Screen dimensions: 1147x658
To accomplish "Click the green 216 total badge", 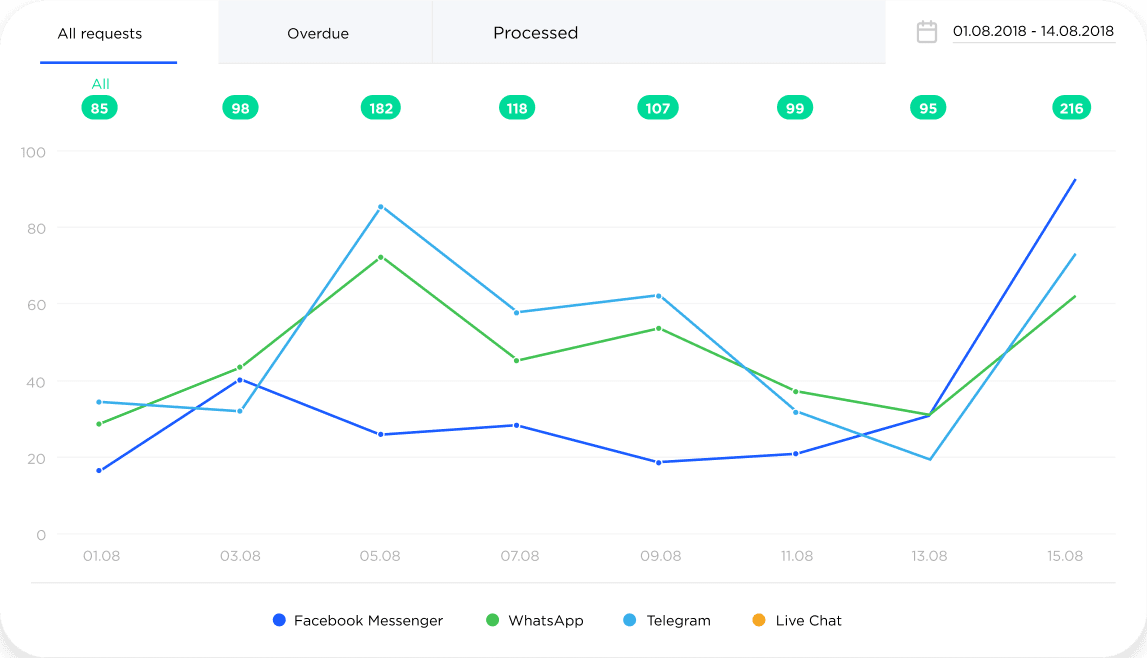I will 1071,108.
